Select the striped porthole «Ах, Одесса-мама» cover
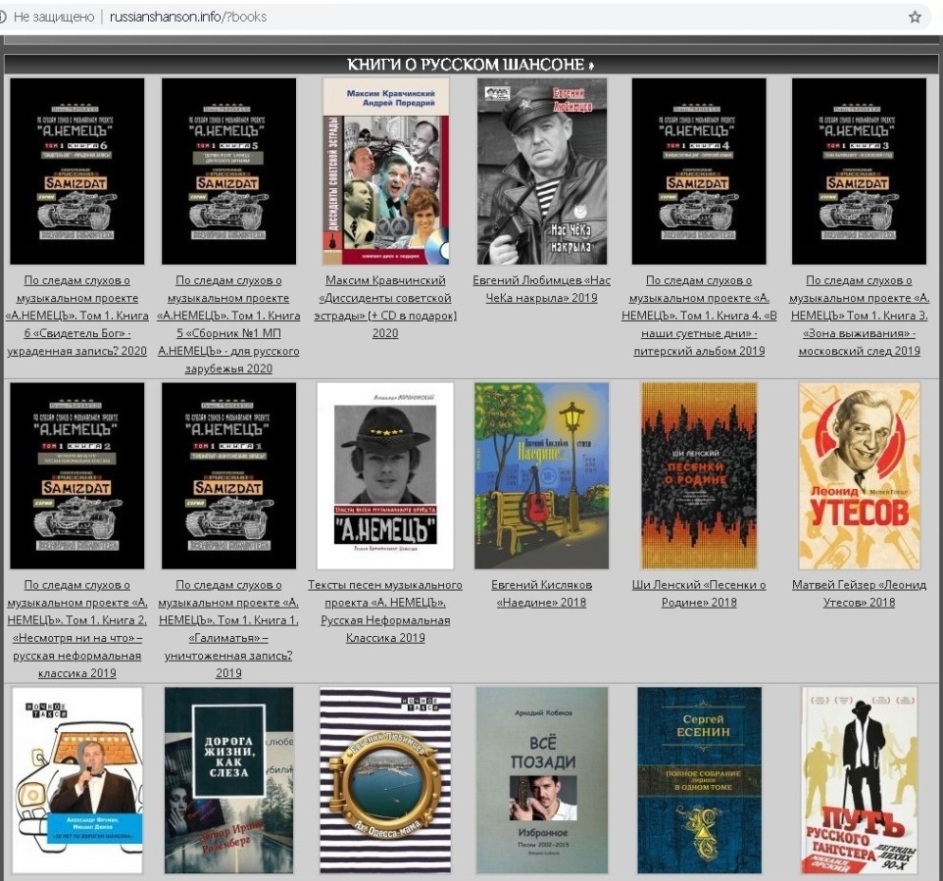The width and height of the screenshot is (943, 881). point(385,781)
